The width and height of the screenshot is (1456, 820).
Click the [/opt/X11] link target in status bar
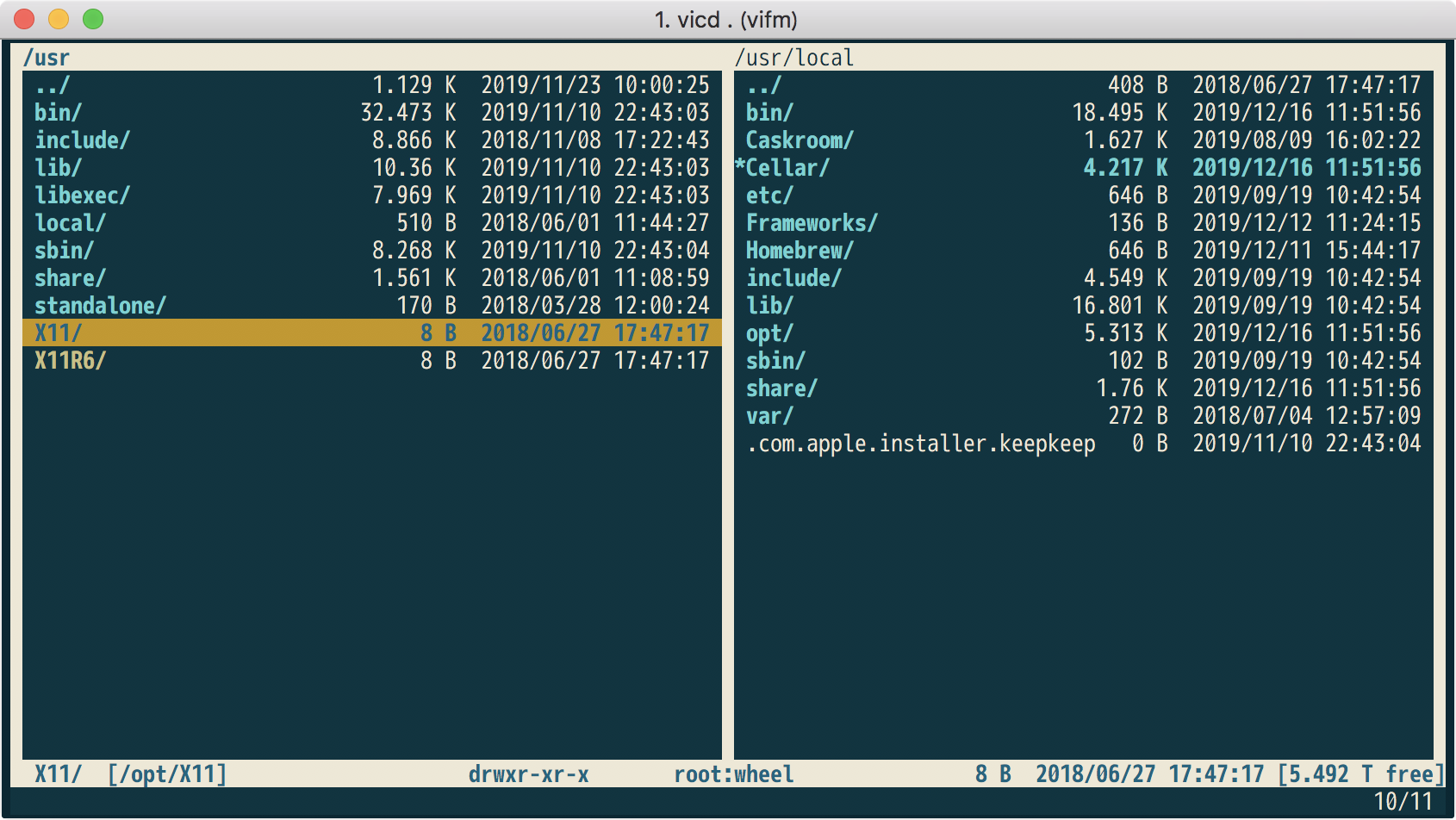[x=167, y=774]
